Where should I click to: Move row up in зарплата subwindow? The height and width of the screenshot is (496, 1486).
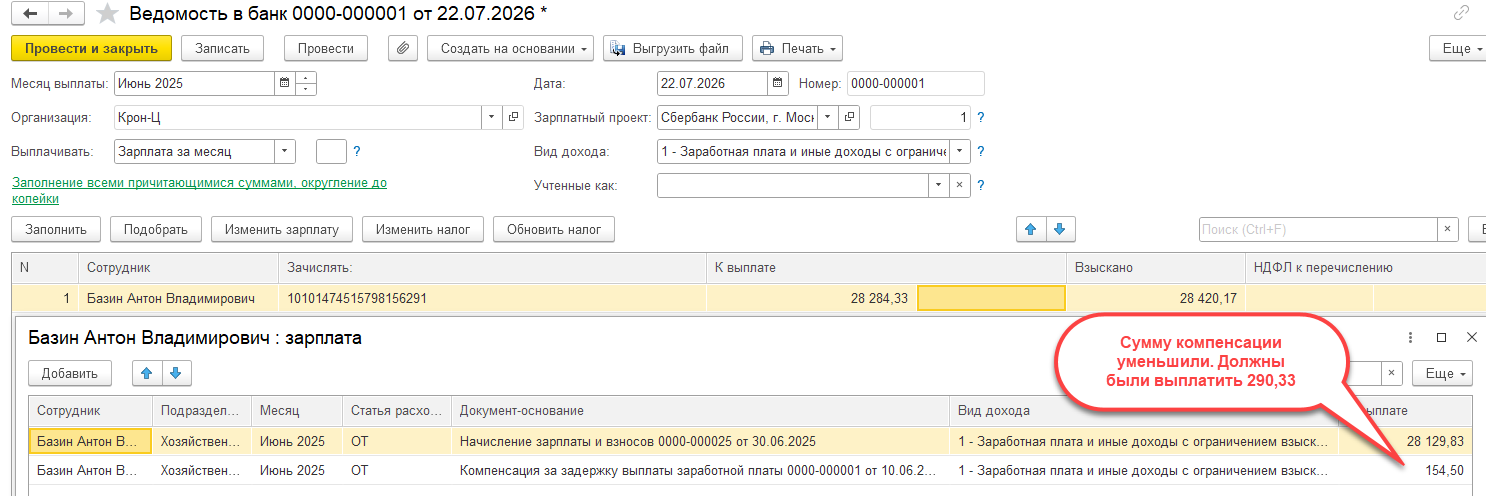click(x=146, y=374)
